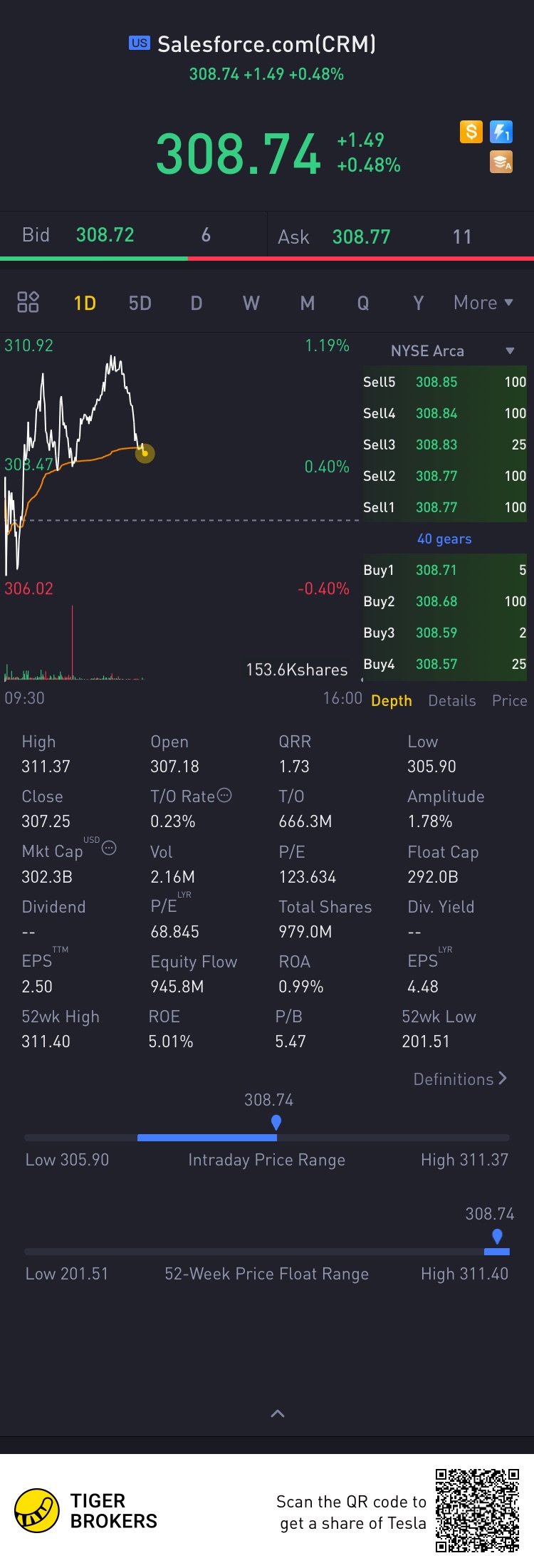Switch to the 5D chart tab
The width and height of the screenshot is (534, 1568).
pyautogui.click(x=140, y=303)
